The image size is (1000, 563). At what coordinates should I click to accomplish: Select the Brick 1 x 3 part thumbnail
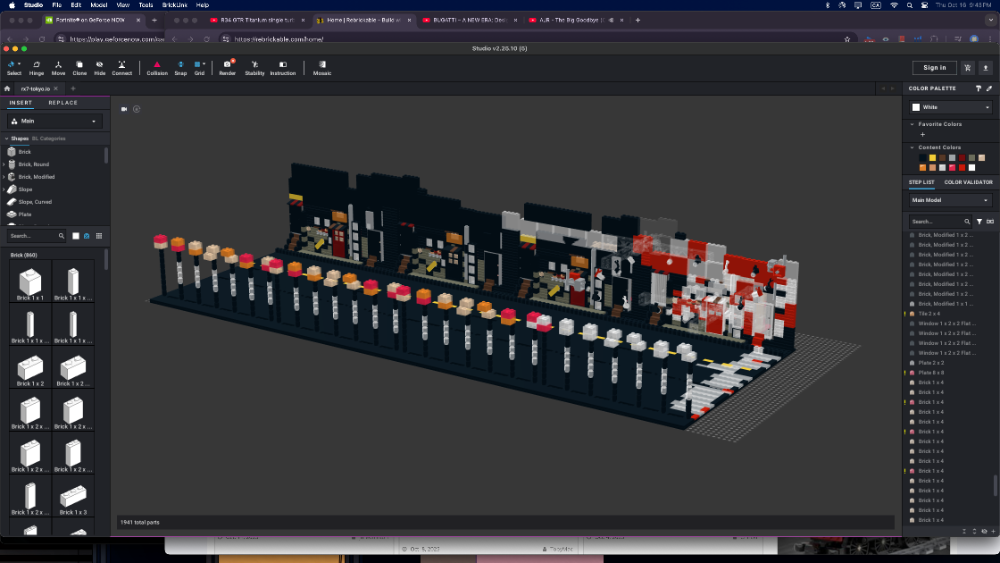tap(73, 496)
